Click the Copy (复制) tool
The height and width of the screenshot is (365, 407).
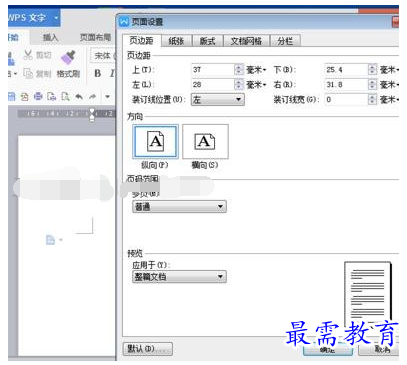37,73
